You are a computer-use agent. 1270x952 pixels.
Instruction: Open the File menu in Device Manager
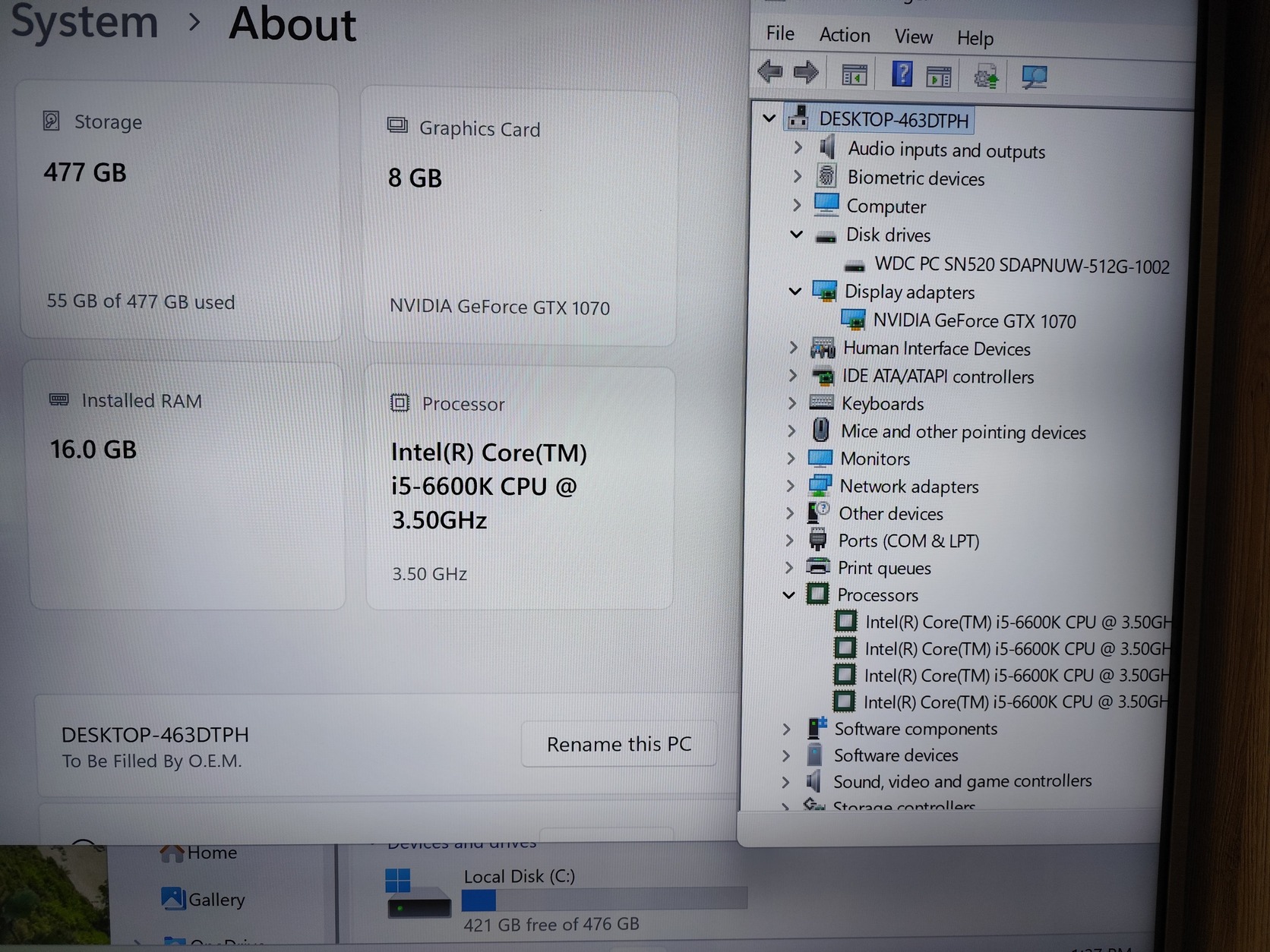point(780,33)
